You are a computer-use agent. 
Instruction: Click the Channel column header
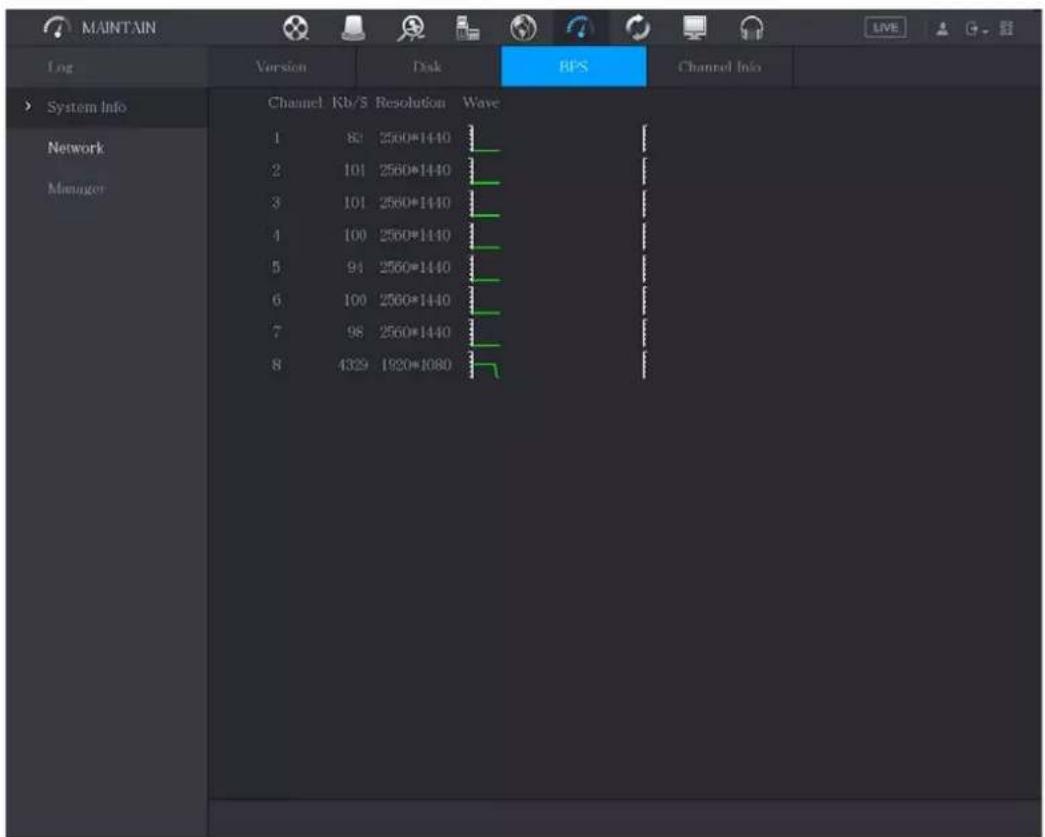pyautogui.click(x=295, y=103)
